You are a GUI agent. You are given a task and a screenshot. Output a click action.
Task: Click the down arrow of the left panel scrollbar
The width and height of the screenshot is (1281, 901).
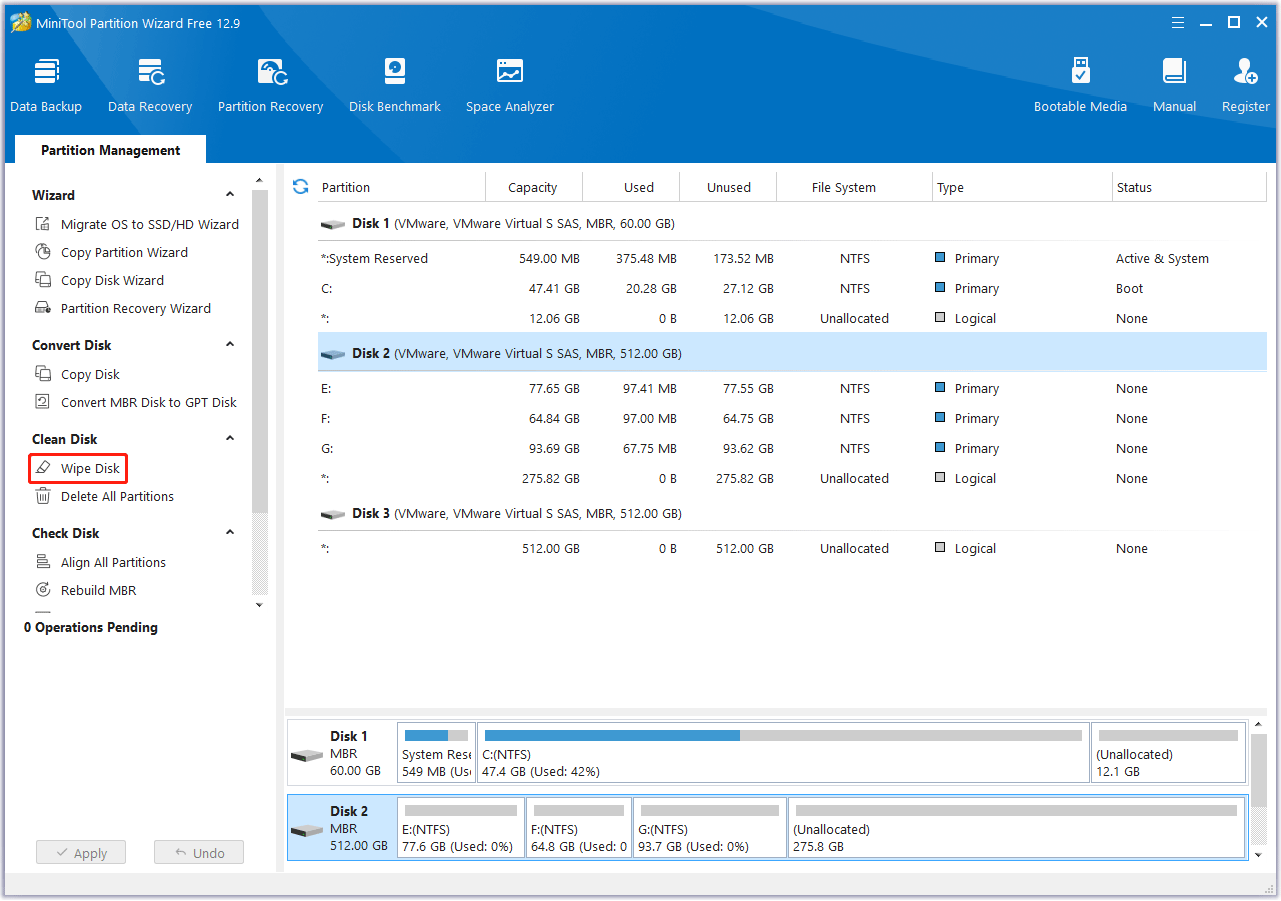coord(260,604)
